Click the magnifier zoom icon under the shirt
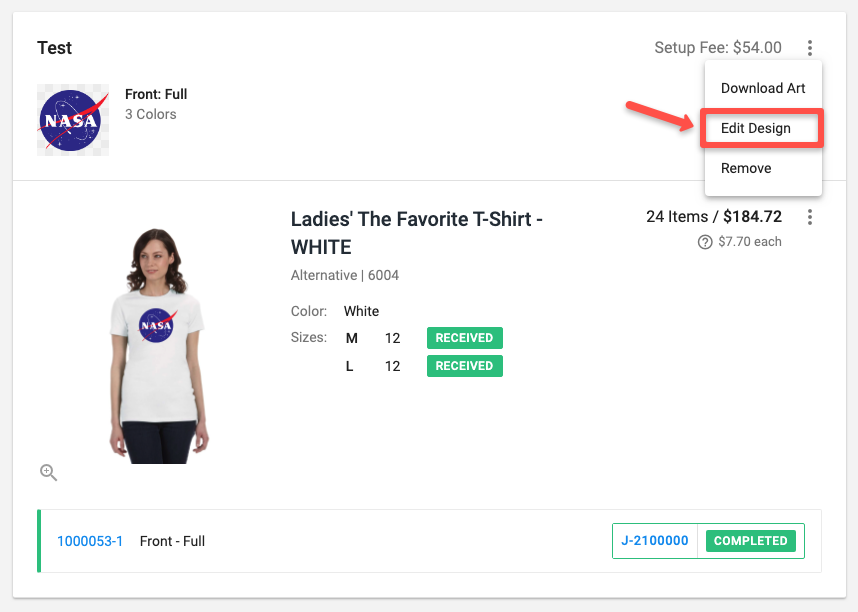The width and height of the screenshot is (858, 612). (x=48, y=473)
